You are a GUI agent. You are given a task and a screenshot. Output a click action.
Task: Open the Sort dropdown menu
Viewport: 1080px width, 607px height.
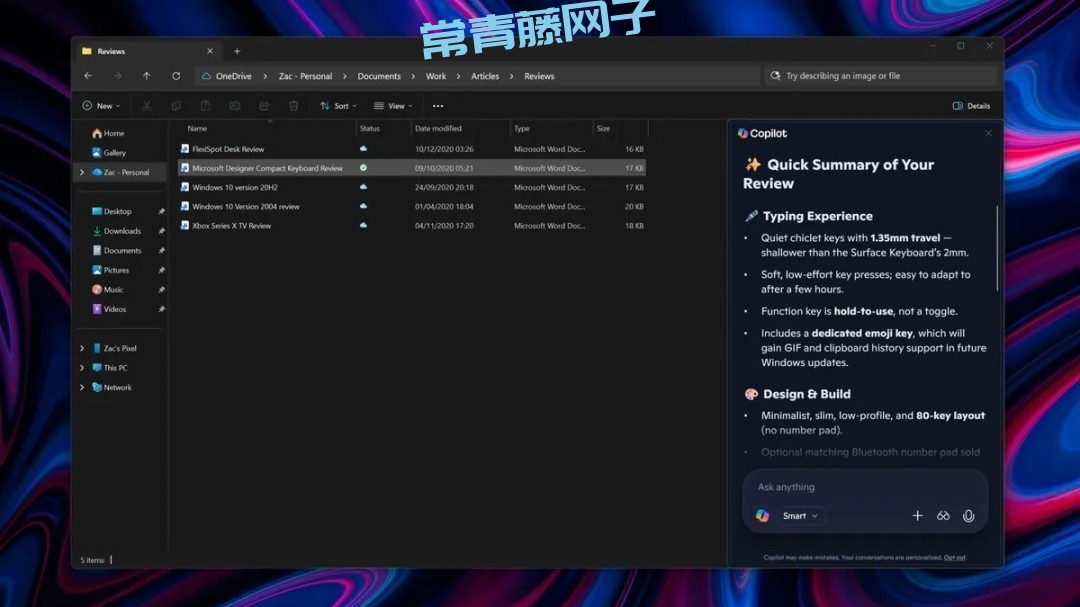click(338, 106)
